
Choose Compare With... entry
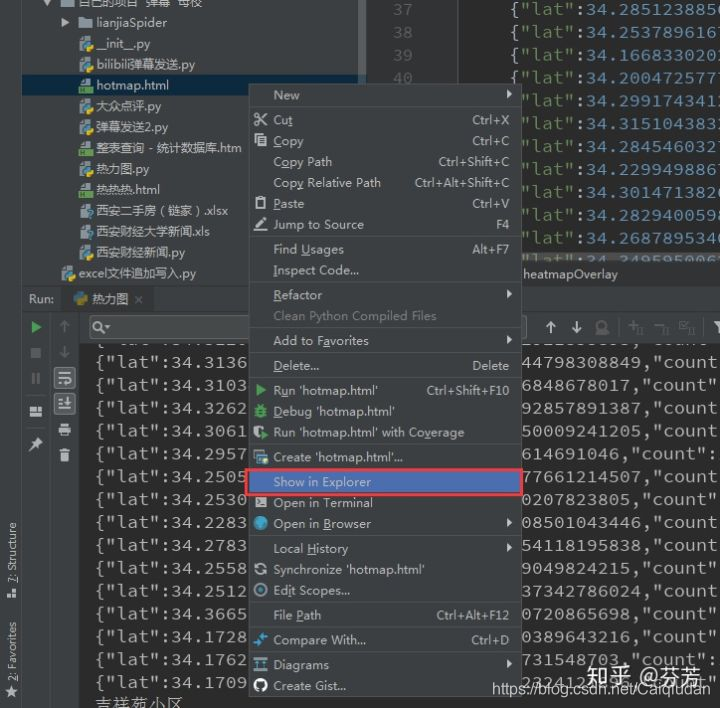385,640
